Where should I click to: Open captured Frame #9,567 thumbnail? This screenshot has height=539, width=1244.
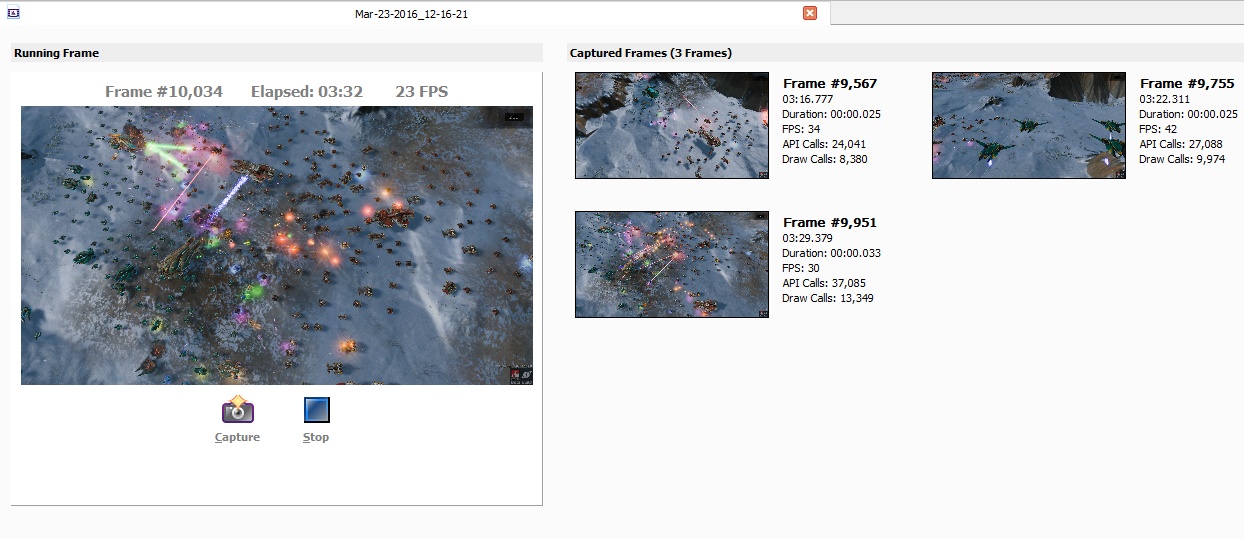click(x=672, y=125)
